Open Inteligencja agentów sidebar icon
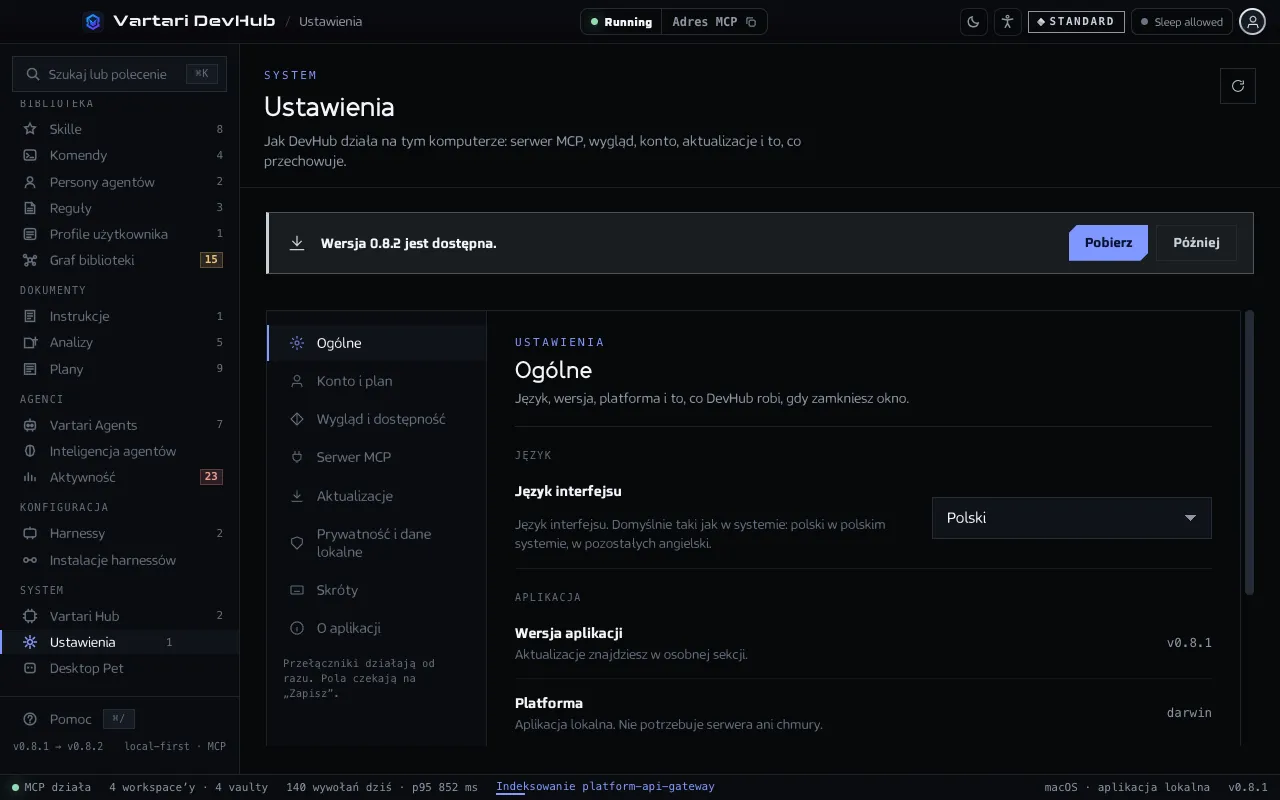Image resolution: width=1280 pixels, height=800 pixels. point(30,451)
